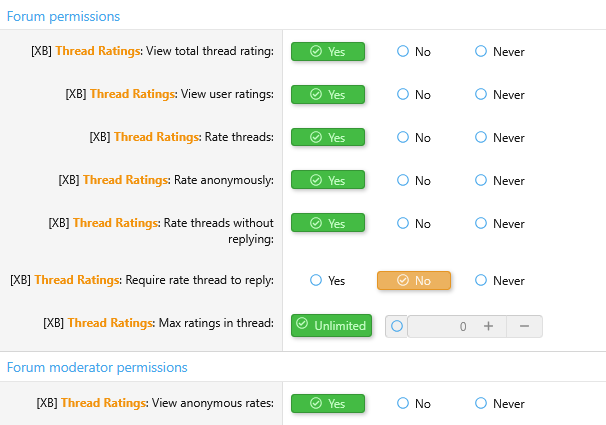Click the Forum permissions heading
This screenshot has width=606, height=425.
click(x=63, y=17)
